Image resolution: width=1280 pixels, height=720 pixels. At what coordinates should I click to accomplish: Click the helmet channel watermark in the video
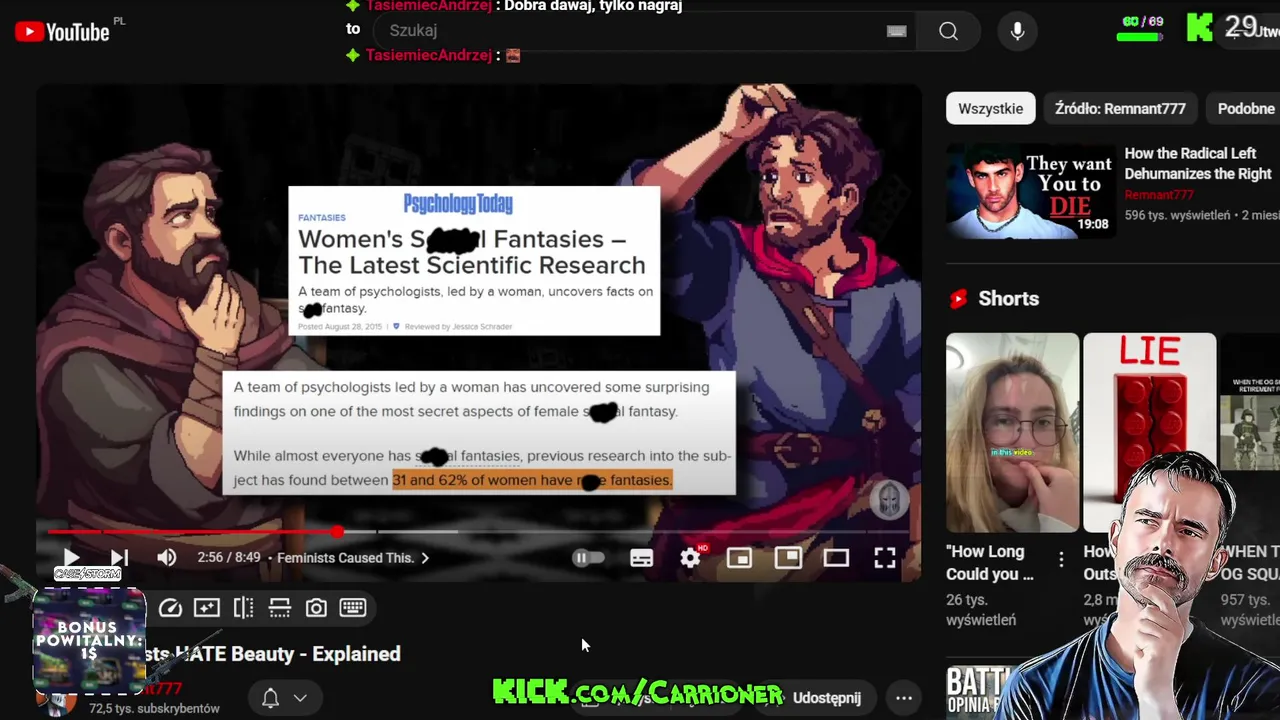(x=888, y=499)
